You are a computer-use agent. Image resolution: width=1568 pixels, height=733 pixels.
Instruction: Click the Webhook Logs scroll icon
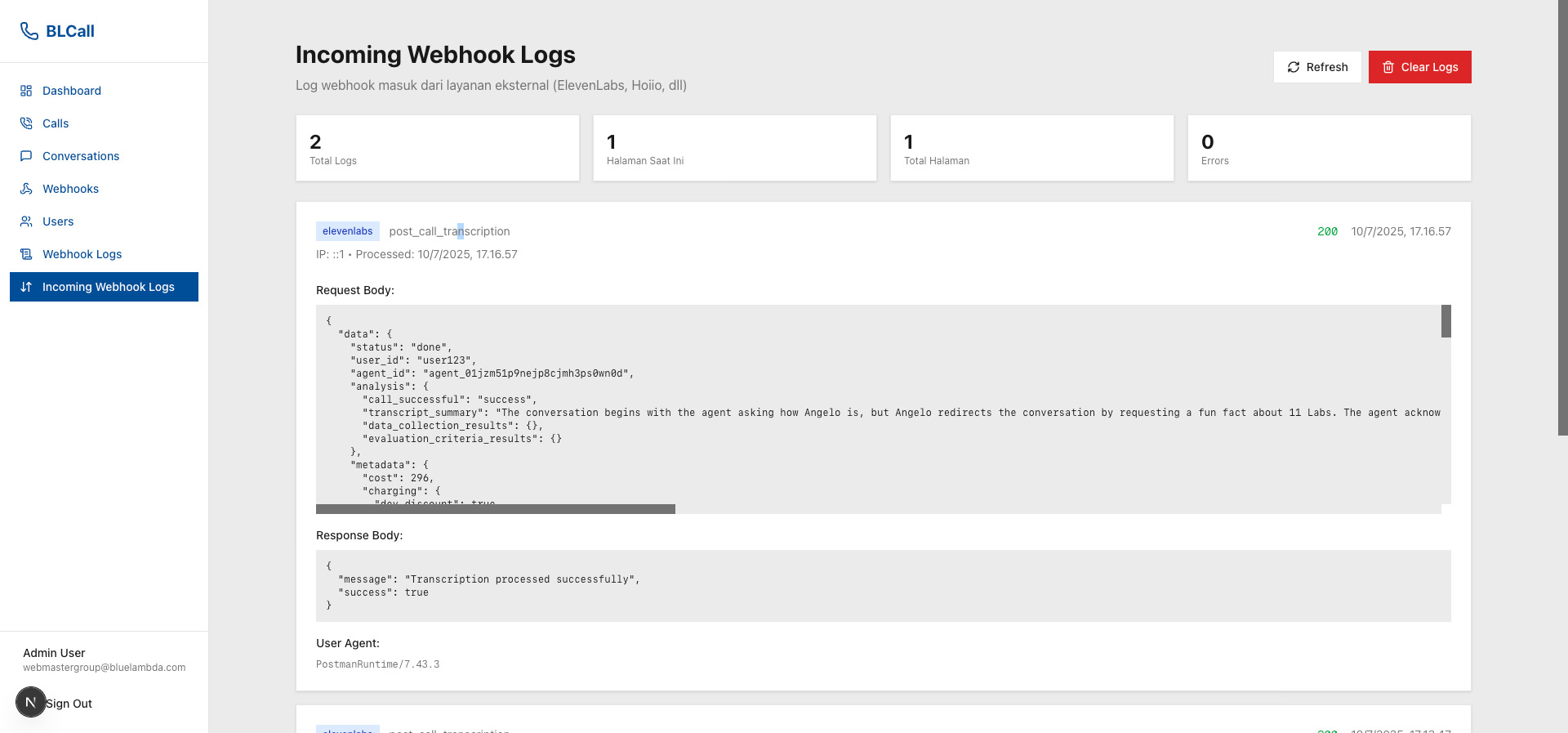point(26,254)
